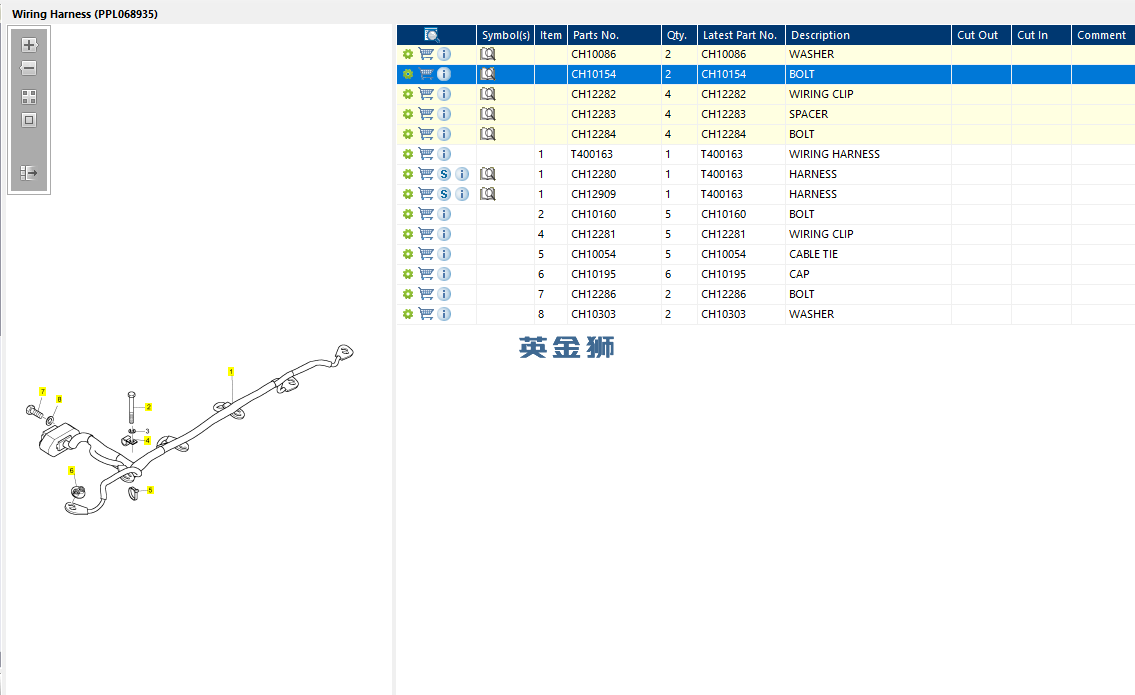The height and width of the screenshot is (695, 1135).
Task: Add CH10195 cap to cart
Action: (426, 274)
